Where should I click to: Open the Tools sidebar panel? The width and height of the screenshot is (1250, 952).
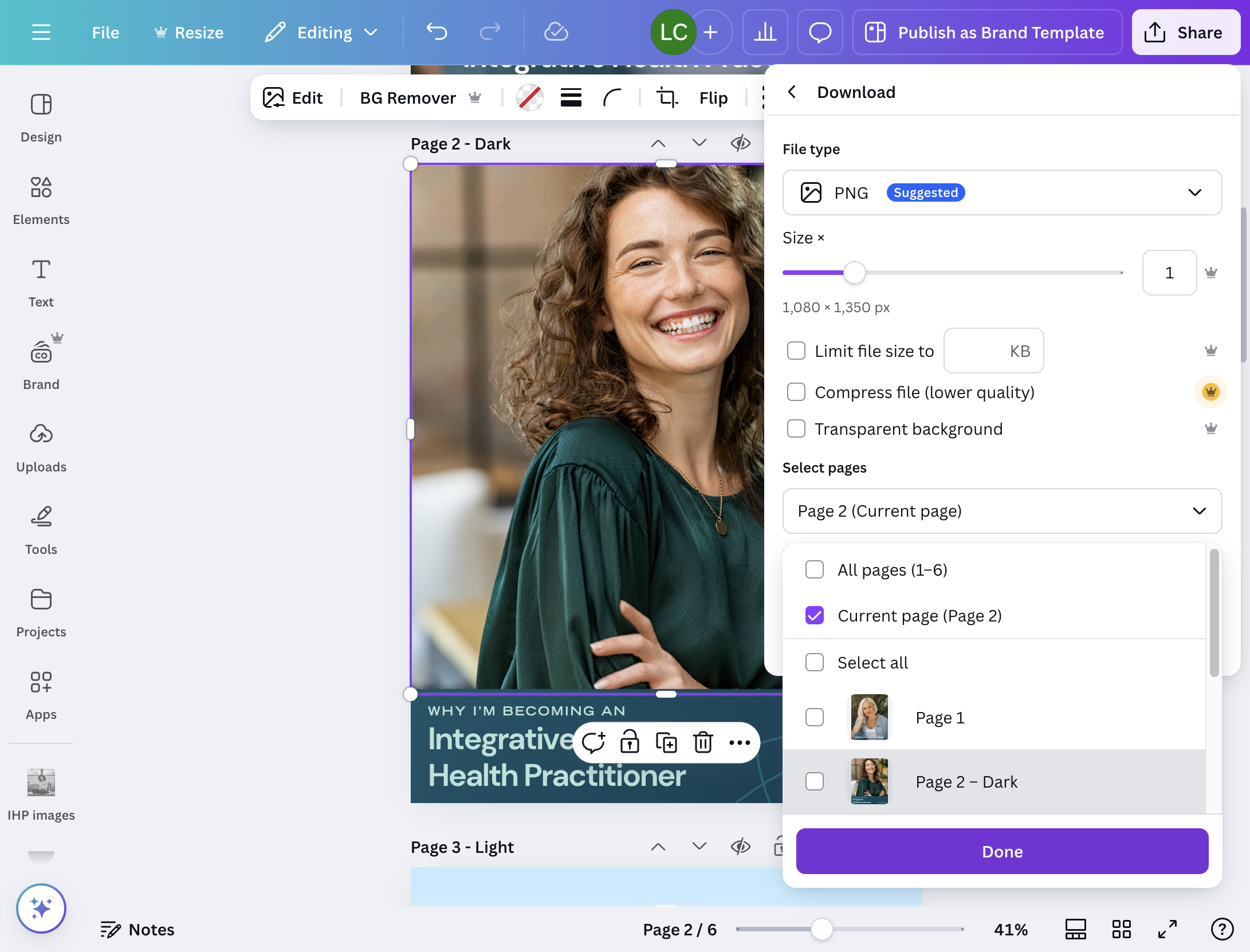coord(41,530)
